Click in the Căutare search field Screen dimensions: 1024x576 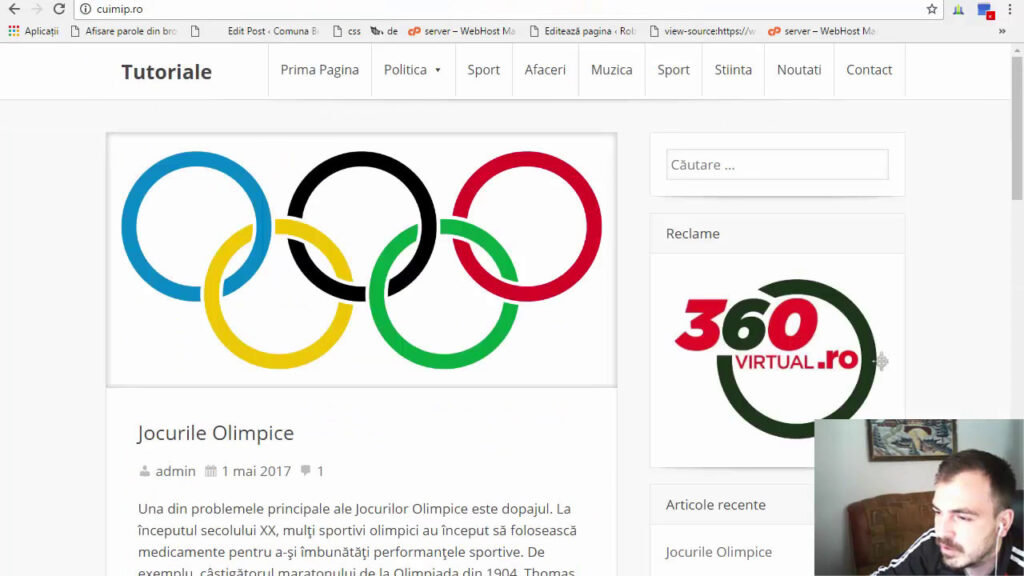click(x=777, y=165)
